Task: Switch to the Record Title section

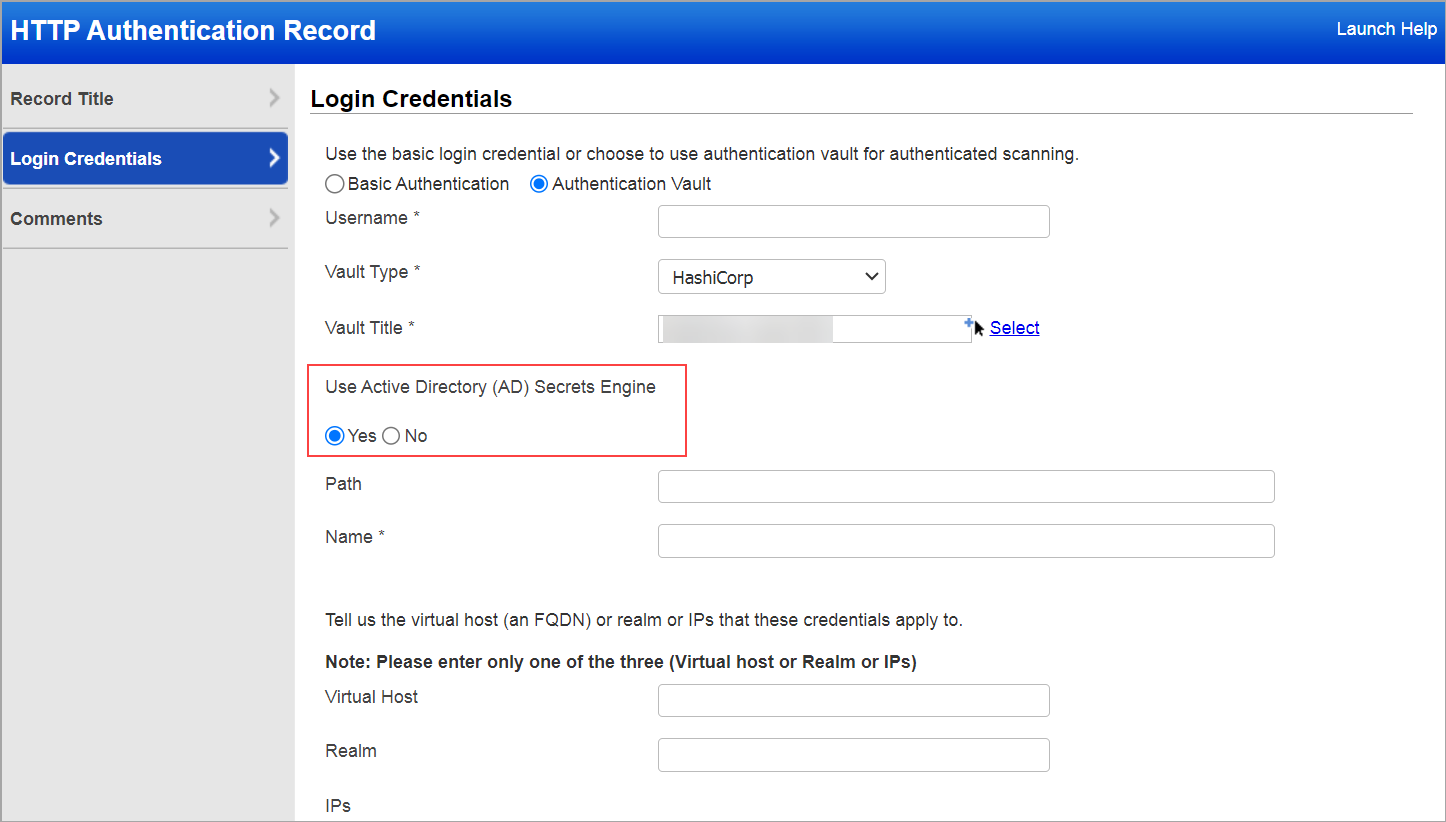Action: [62, 98]
